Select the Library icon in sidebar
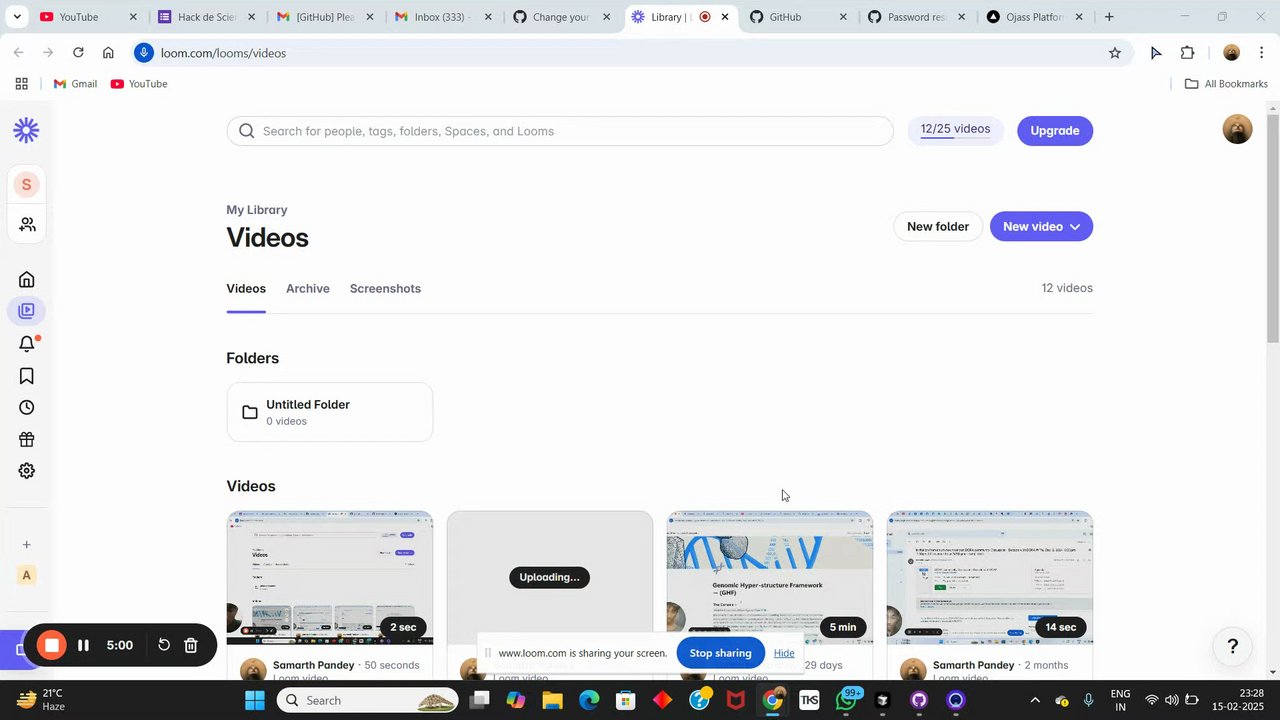This screenshot has height=720, width=1280. pos(27,311)
